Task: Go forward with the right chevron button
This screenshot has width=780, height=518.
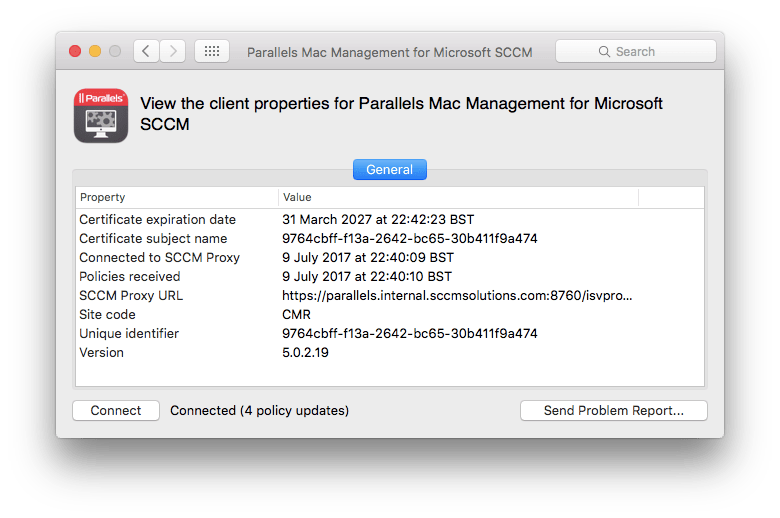Action: click(x=173, y=51)
